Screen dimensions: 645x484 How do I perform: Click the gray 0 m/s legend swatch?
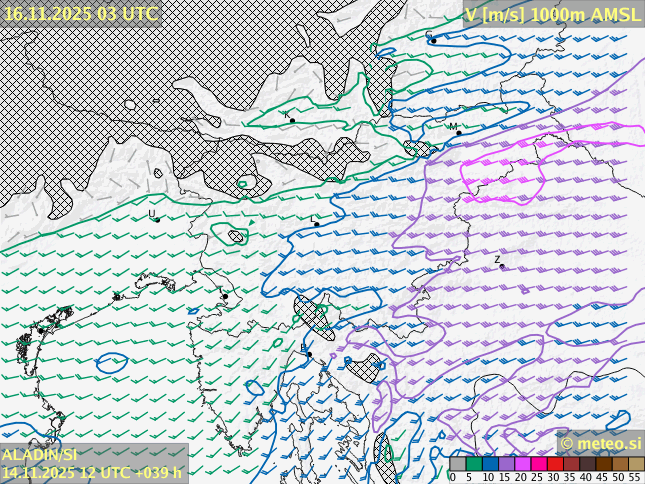click(x=458, y=464)
